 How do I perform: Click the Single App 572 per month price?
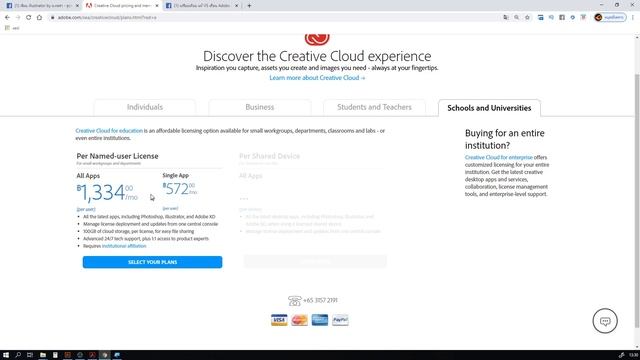point(180,189)
